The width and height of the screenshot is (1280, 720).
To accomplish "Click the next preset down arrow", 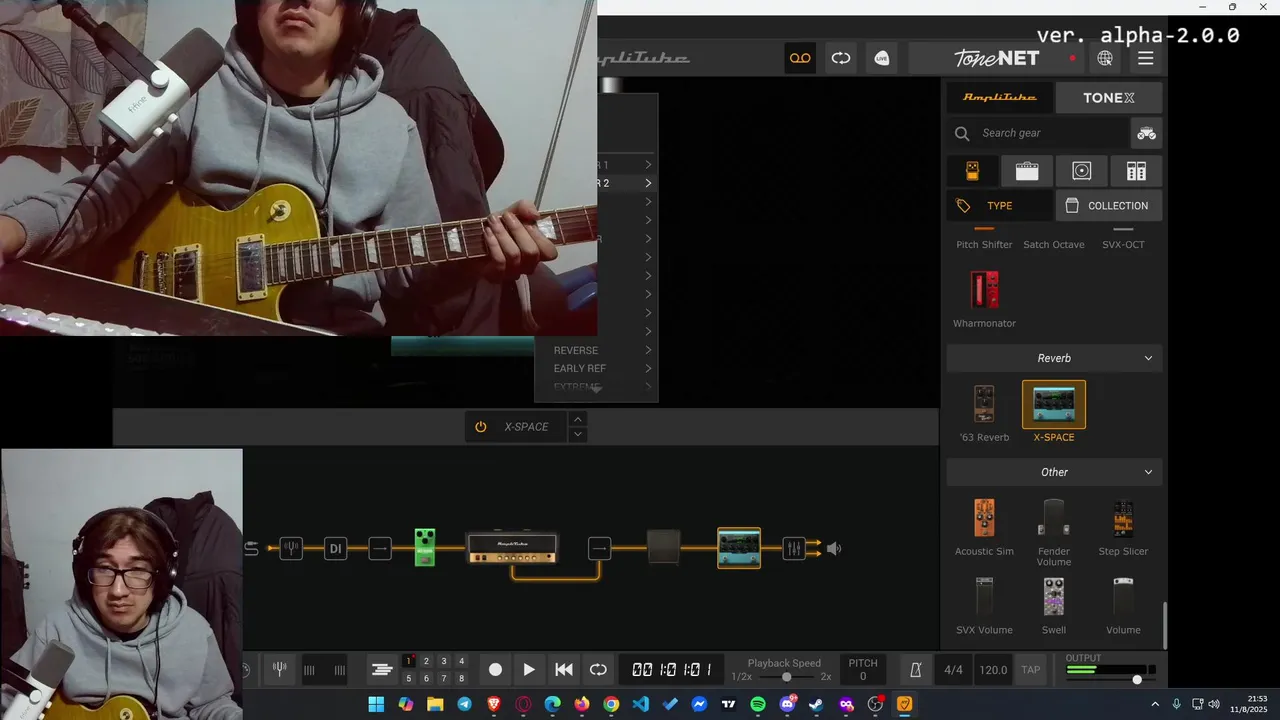I will click(x=578, y=434).
